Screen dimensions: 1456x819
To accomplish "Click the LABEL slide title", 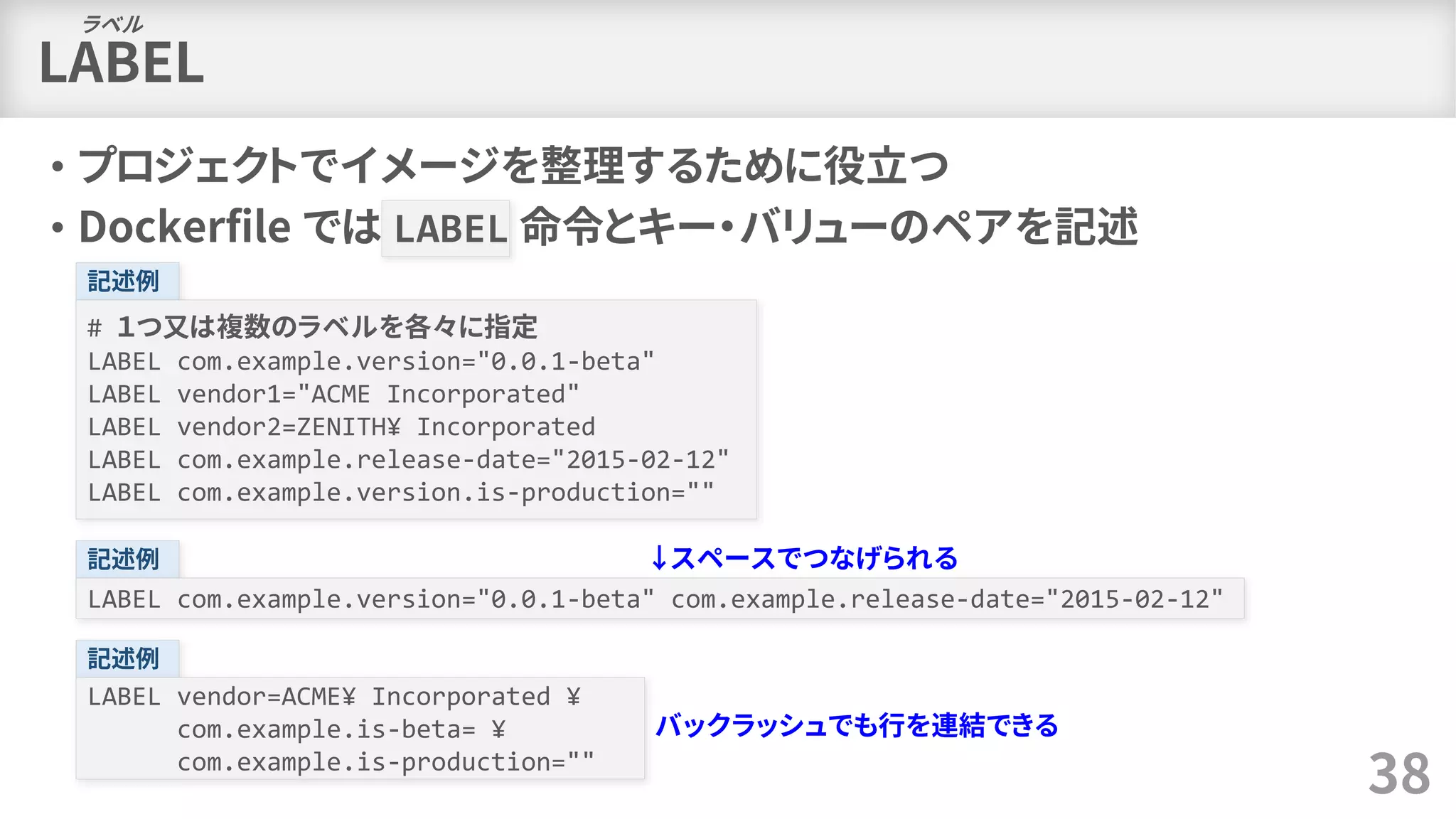I will [122, 63].
